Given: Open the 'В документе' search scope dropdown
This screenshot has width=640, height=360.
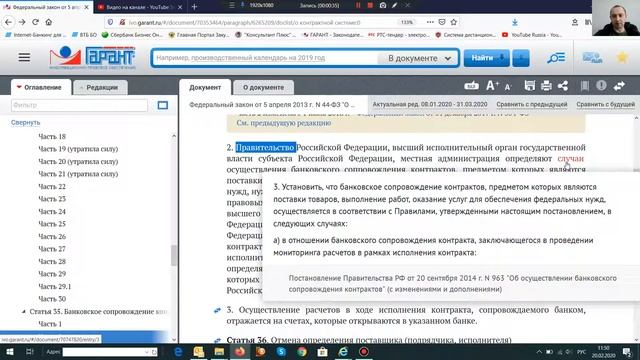Looking at the screenshot, I should click(x=419, y=58).
